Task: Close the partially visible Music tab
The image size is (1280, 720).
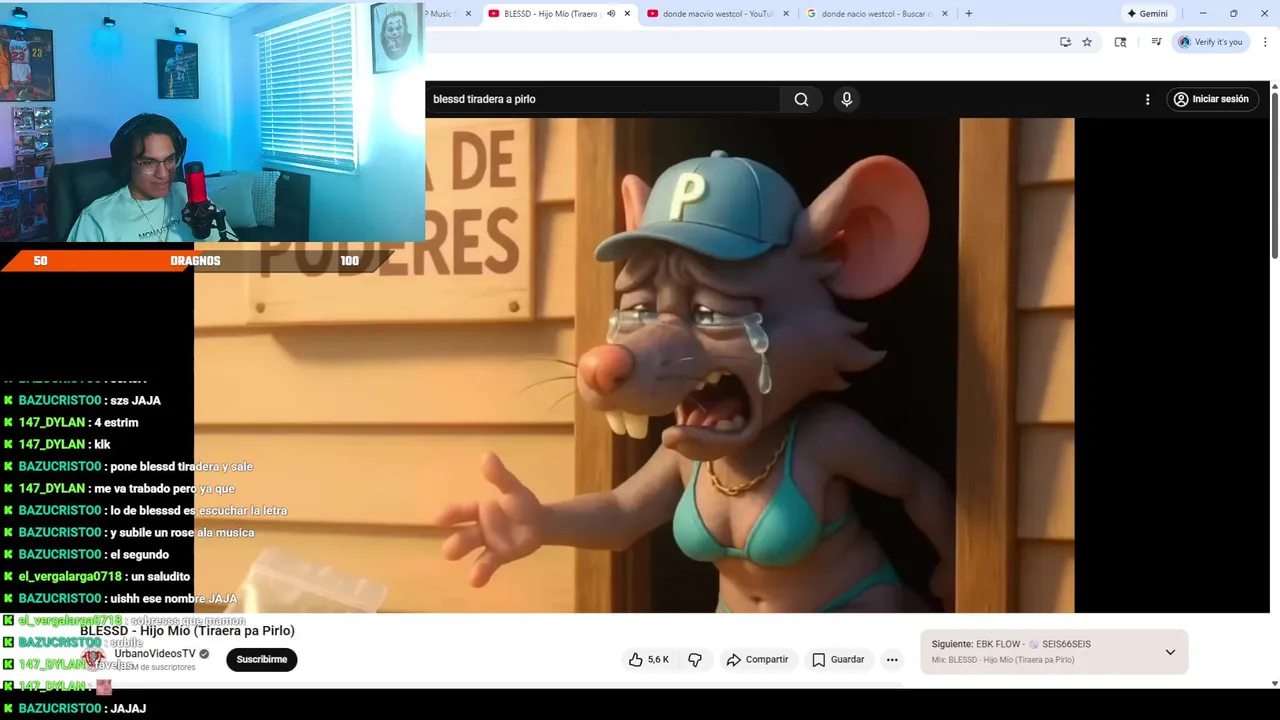Action: 468,14
